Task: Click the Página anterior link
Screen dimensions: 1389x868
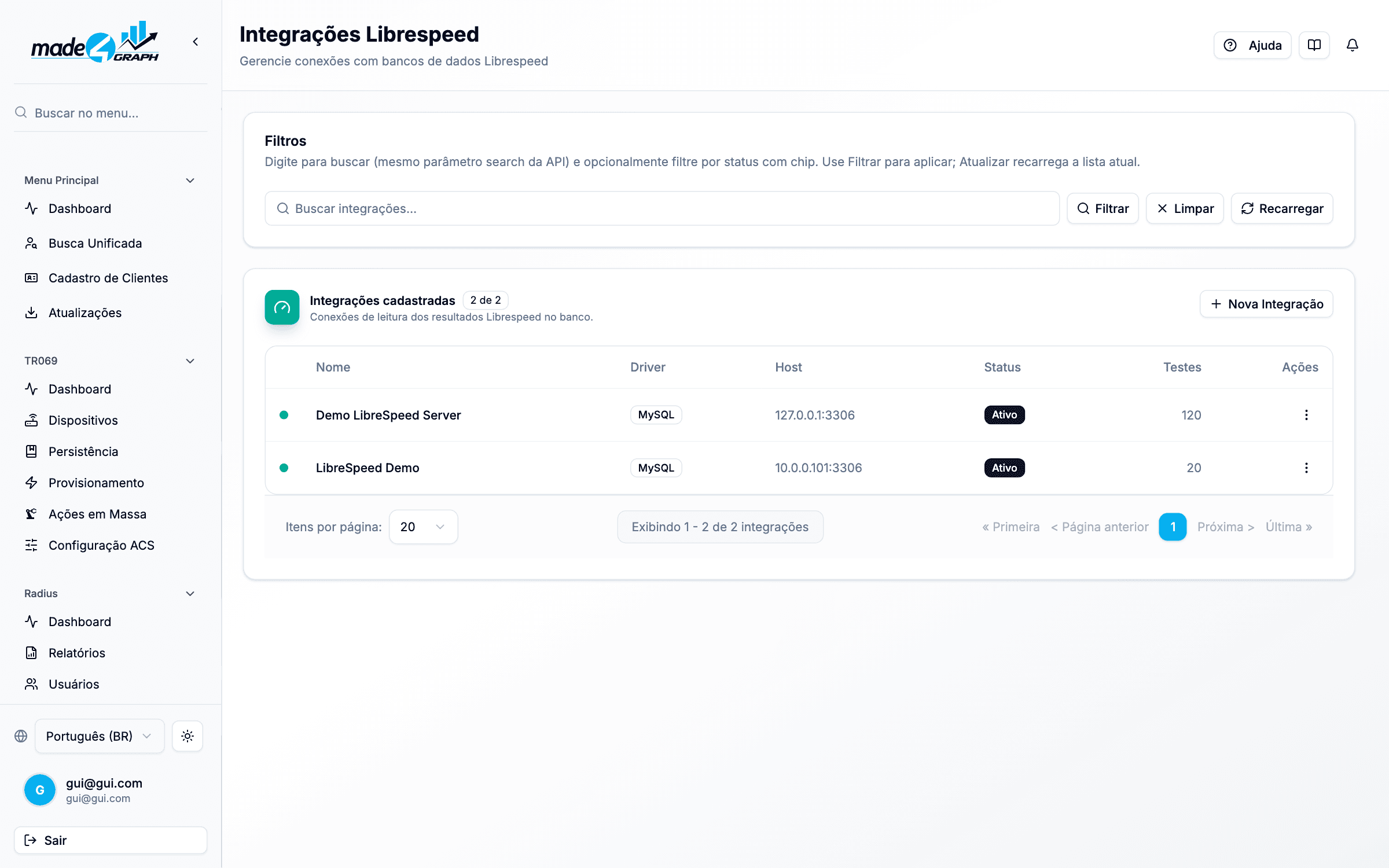Action: click(x=1100, y=527)
